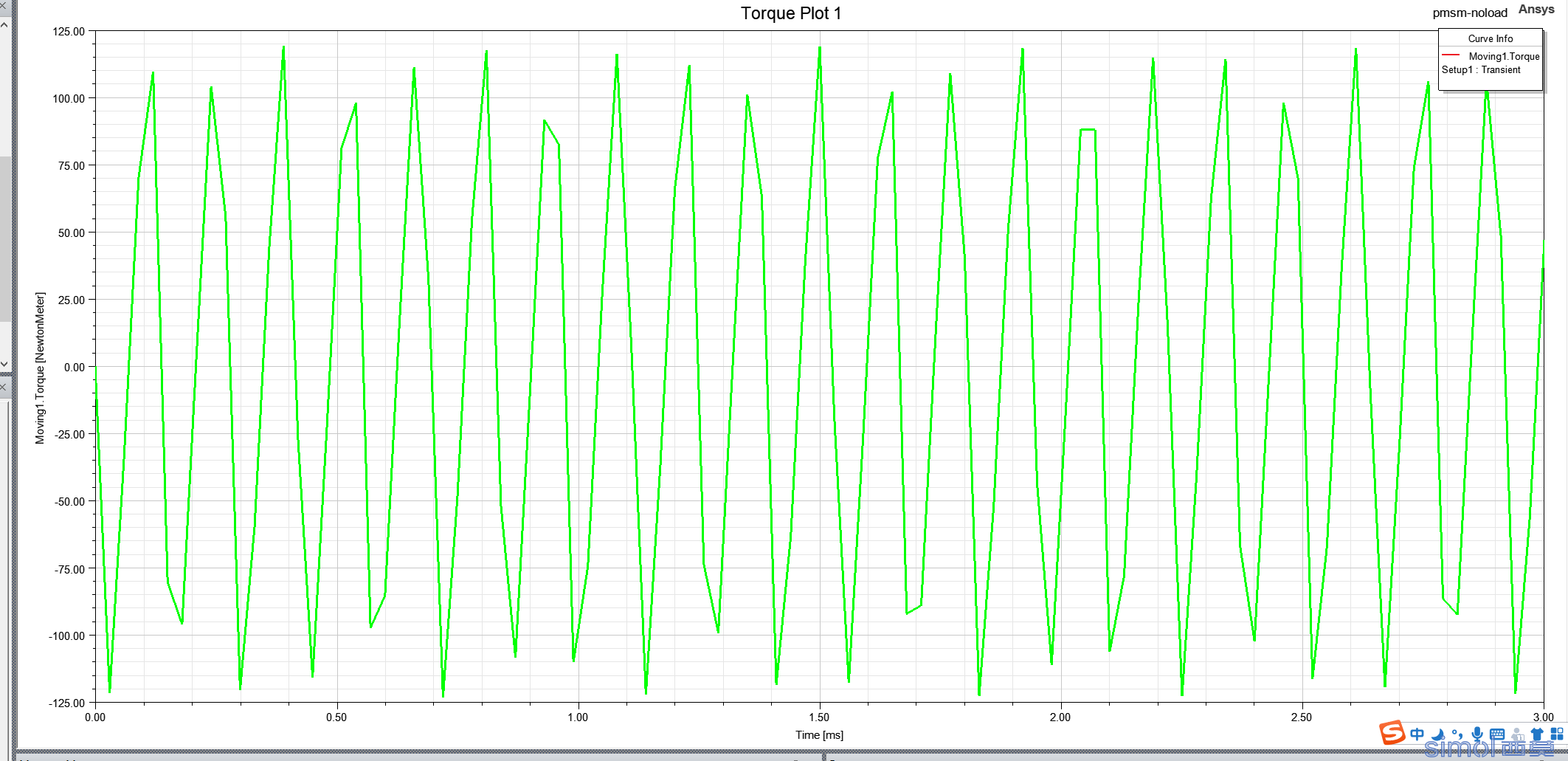Click the 100.00 Y-axis tick label

(x=69, y=99)
